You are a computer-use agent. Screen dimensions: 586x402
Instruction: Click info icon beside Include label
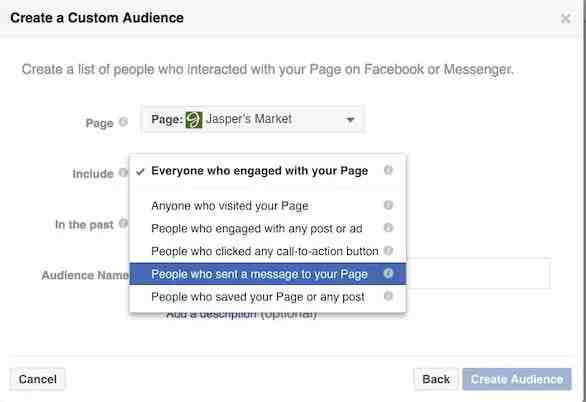pos(123,173)
